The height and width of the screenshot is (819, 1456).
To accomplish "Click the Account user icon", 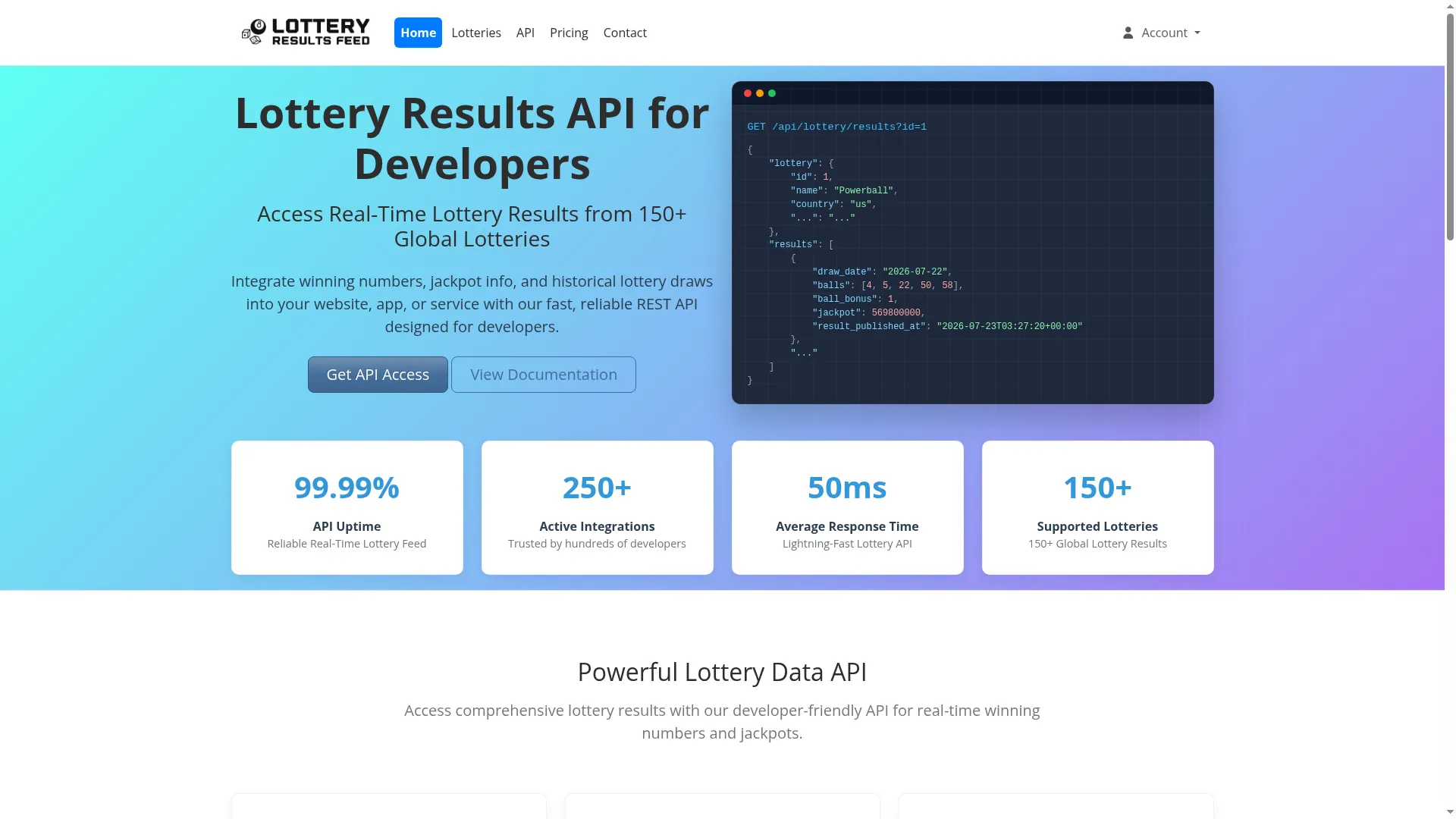I will [1128, 33].
